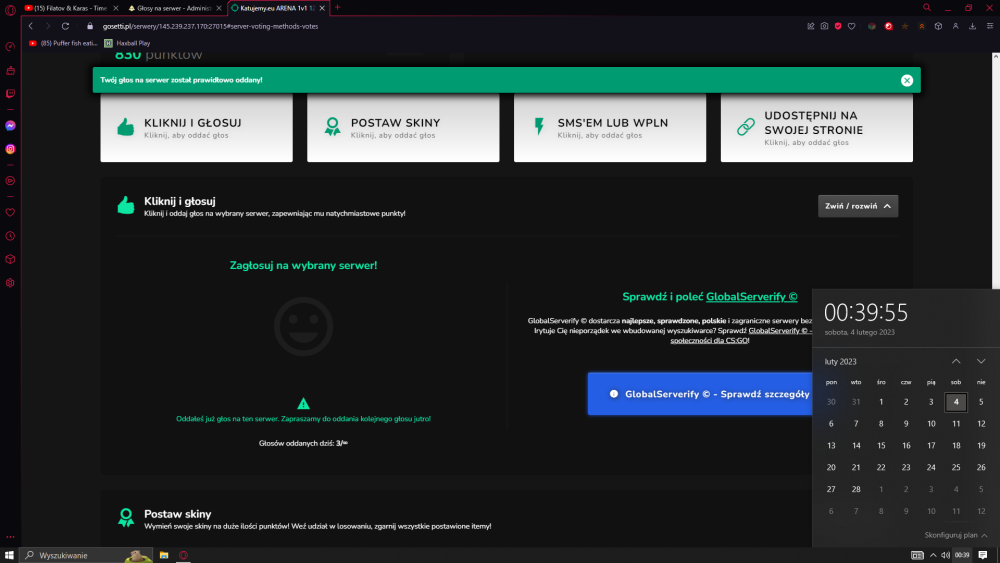This screenshot has height=563, width=1000.
Task: Show hidden system tray icons
Action: coord(933,555)
